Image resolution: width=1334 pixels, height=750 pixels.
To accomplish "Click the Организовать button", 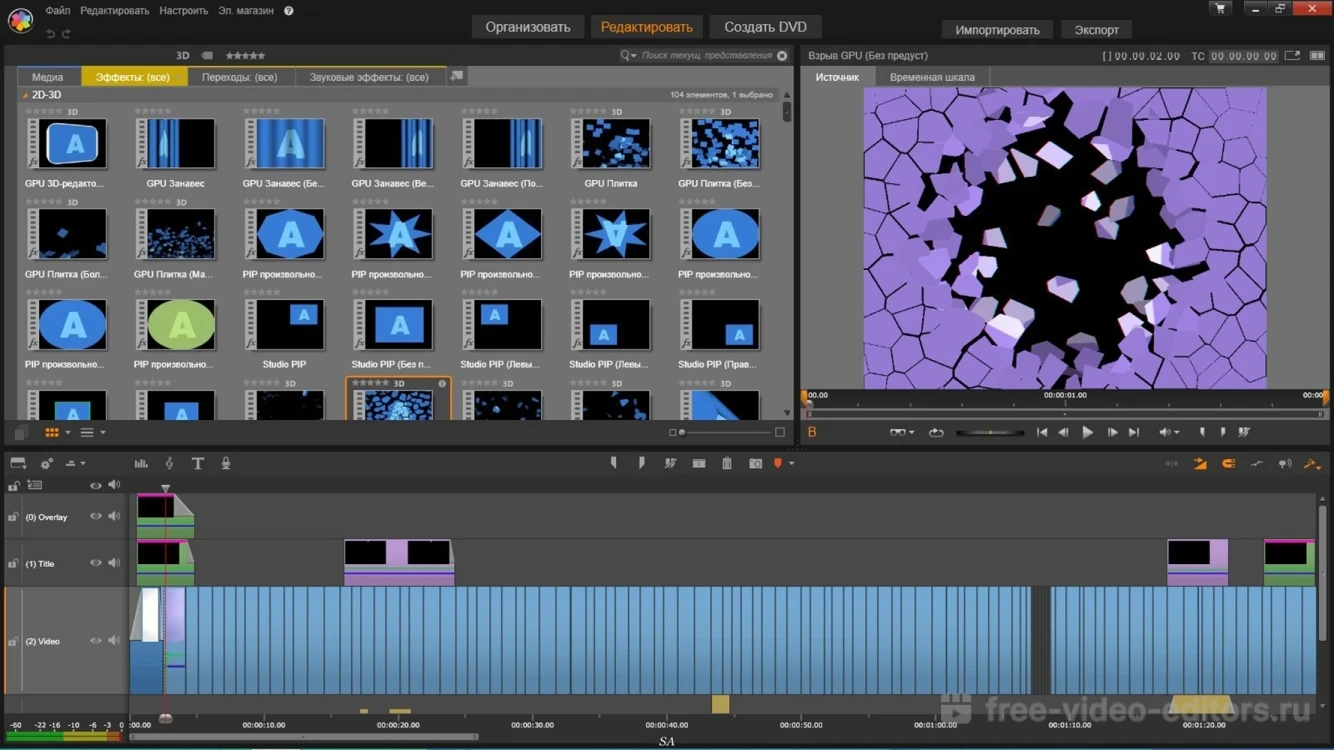I will [528, 27].
